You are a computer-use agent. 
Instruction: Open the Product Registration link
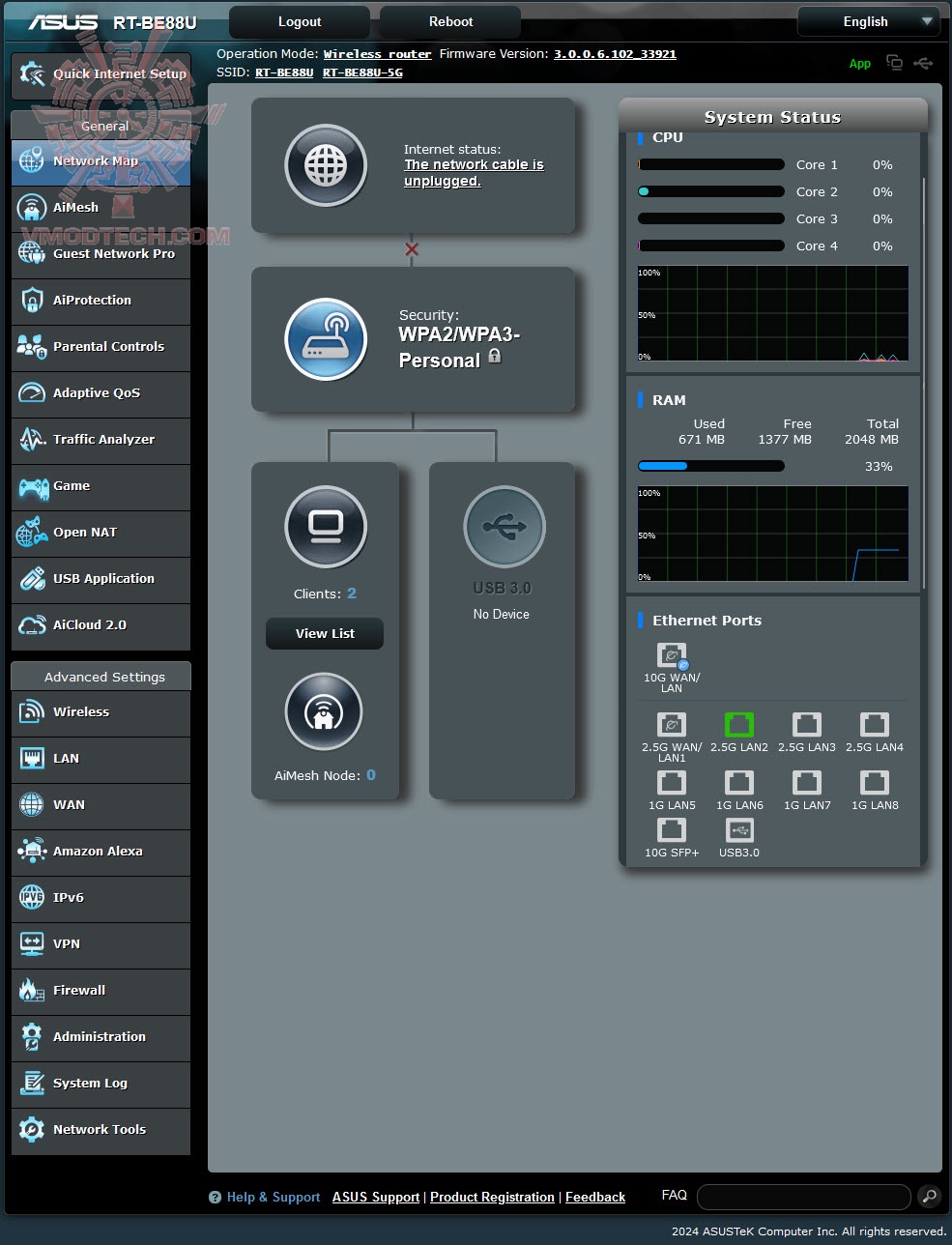pos(492,1197)
